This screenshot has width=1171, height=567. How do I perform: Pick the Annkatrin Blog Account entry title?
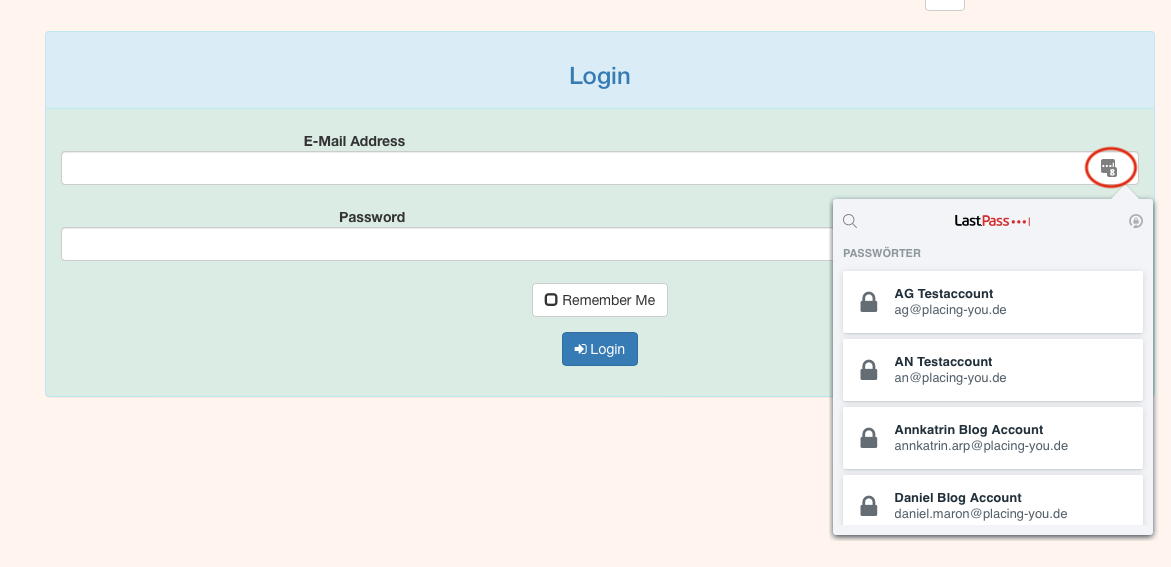968,430
